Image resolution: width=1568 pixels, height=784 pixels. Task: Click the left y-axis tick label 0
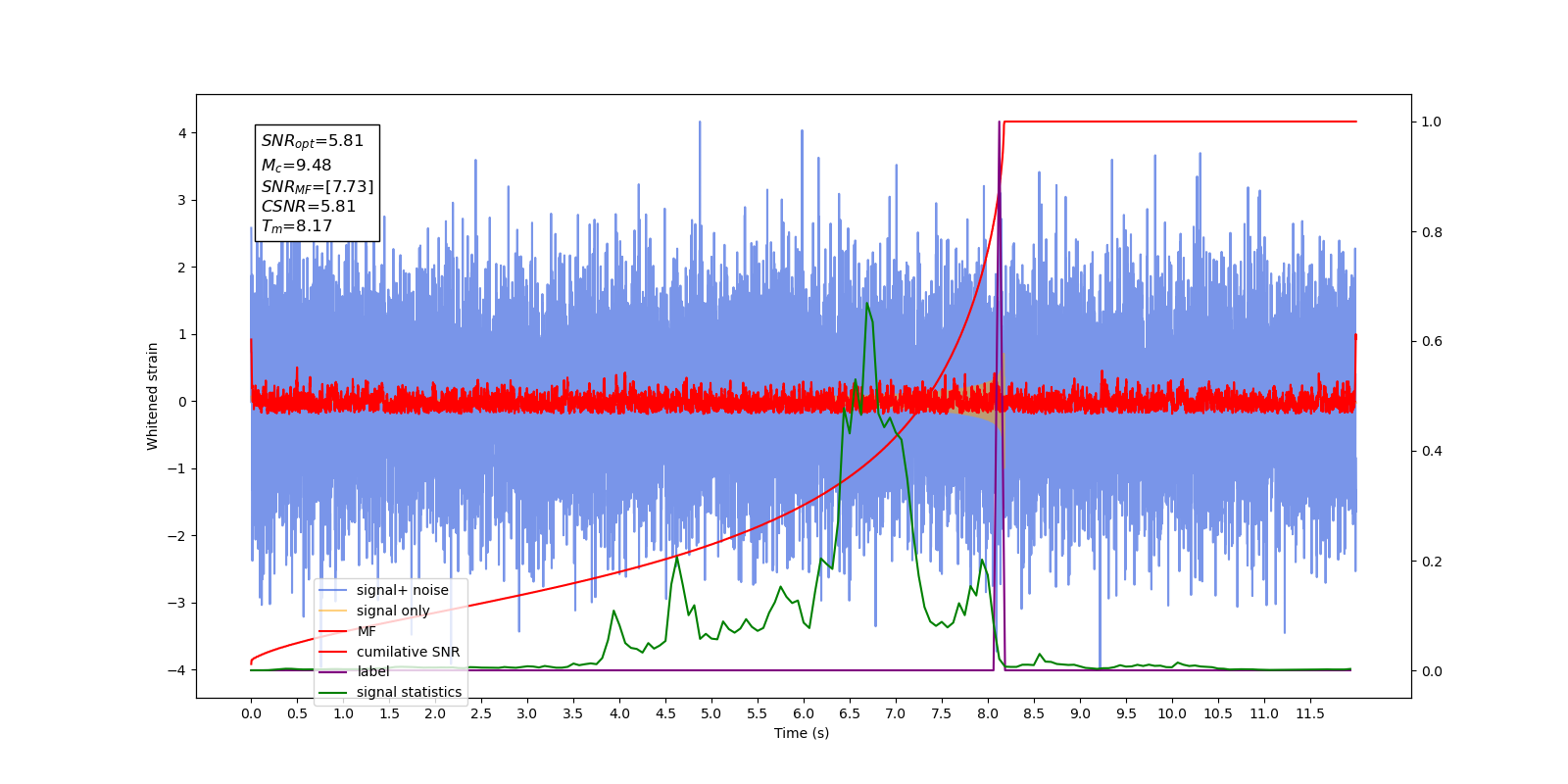pyautogui.click(x=182, y=402)
